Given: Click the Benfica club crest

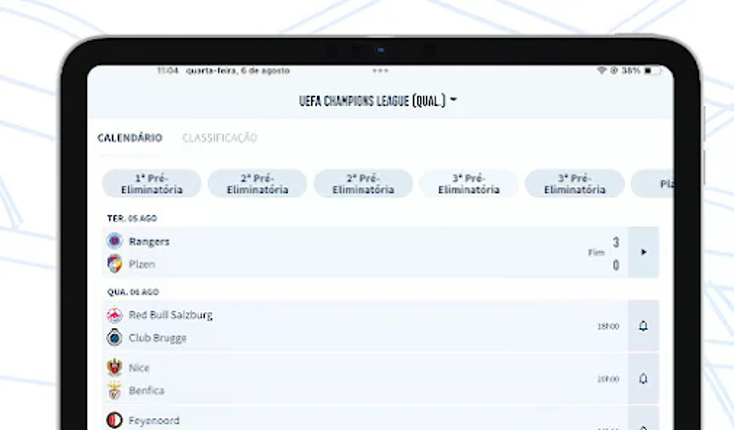Looking at the screenshot, I should pos(115,390).
